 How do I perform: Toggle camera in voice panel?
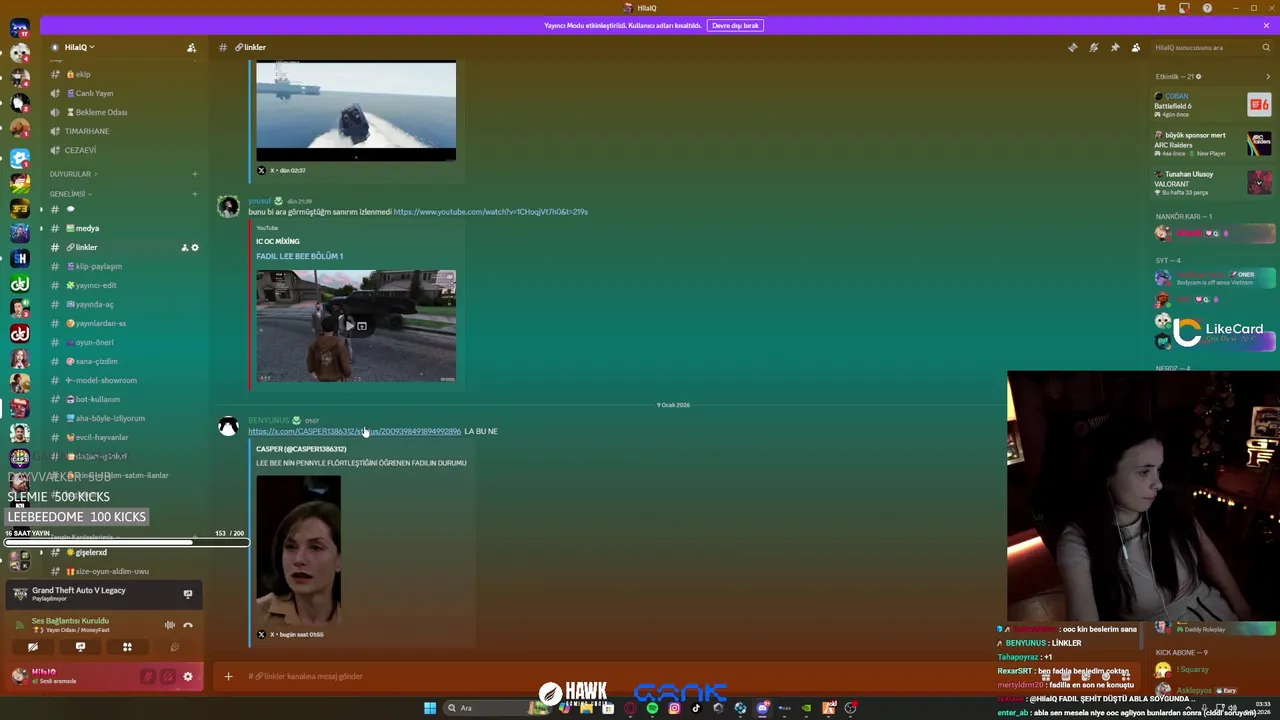33,647
